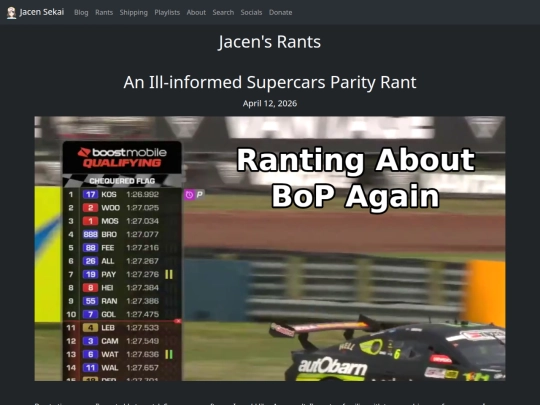Click the yellow bars next to PAY
This screenshot has width=540, height=405.
click(x=169, y=274)
